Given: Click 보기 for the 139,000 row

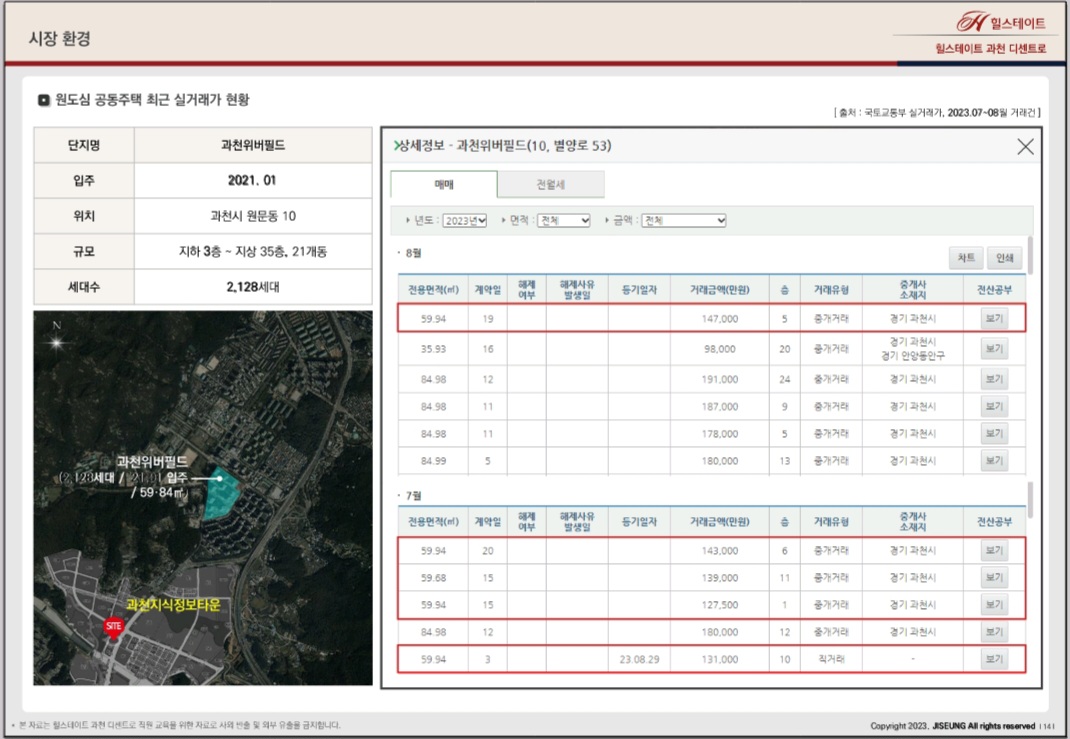Looking at the screenshot, I should pyautogui.click(x=994, y=577).
